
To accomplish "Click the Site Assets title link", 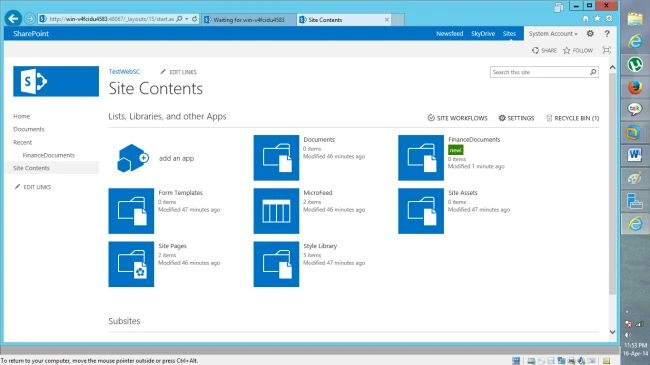I will click(x=463, y=192).
